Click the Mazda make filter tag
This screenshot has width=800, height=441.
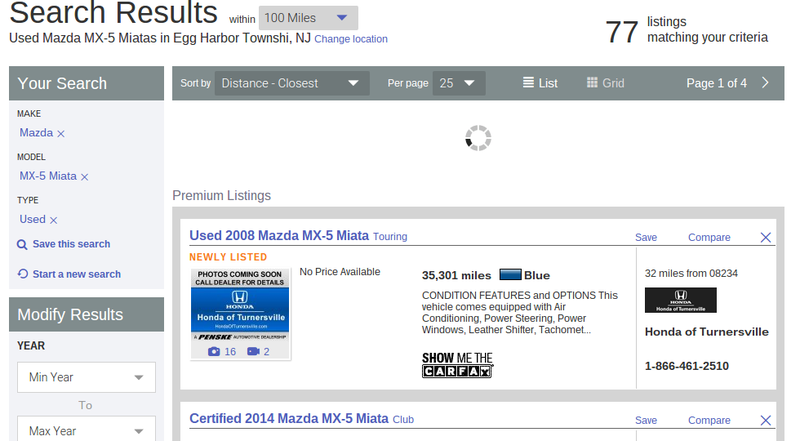pyautogui.click(x=36, y=133)
